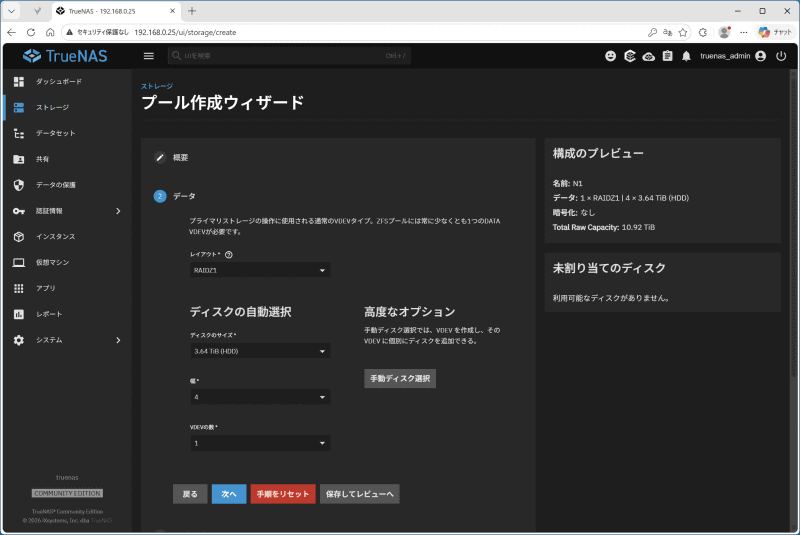Click the browser チャット Copilot button
The height and width of the screenshot is (535, 800).
774,32
